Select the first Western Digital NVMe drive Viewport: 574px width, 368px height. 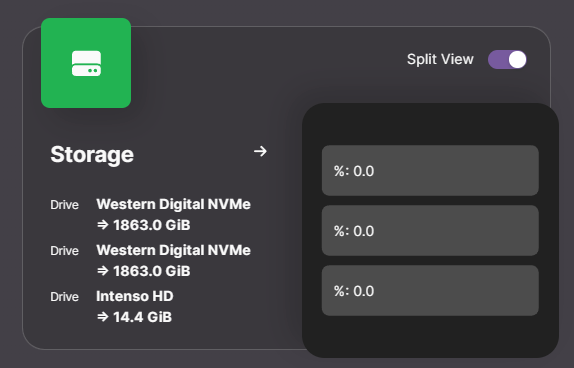[x=173, y=204]
